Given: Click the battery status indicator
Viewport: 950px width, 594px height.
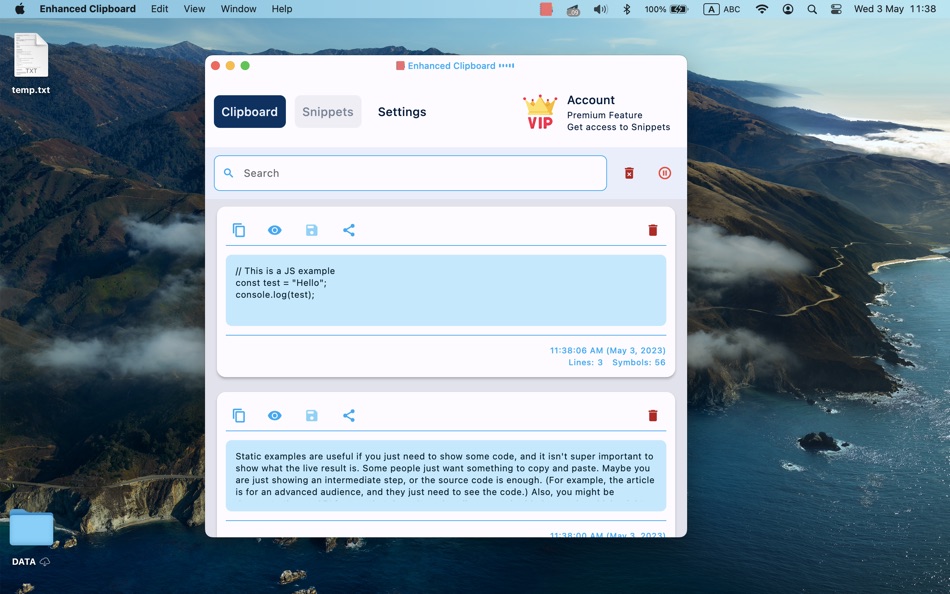Looking at the screenshot, I should (666, 9).
